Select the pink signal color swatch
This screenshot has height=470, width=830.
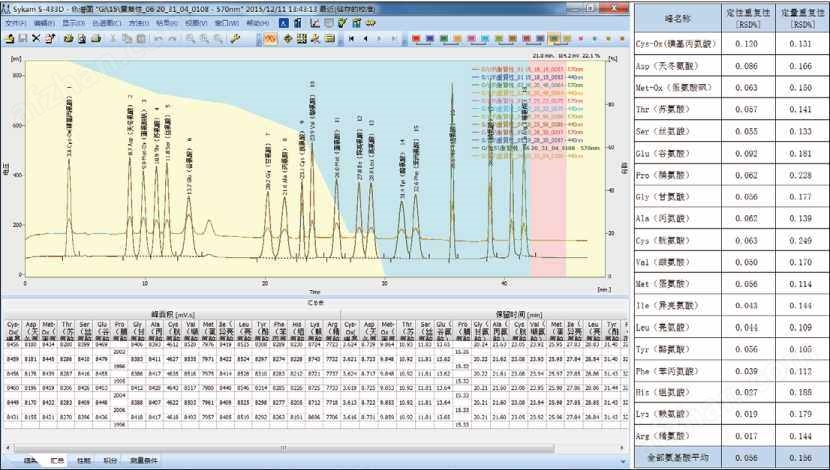click(x=471, y=39)
